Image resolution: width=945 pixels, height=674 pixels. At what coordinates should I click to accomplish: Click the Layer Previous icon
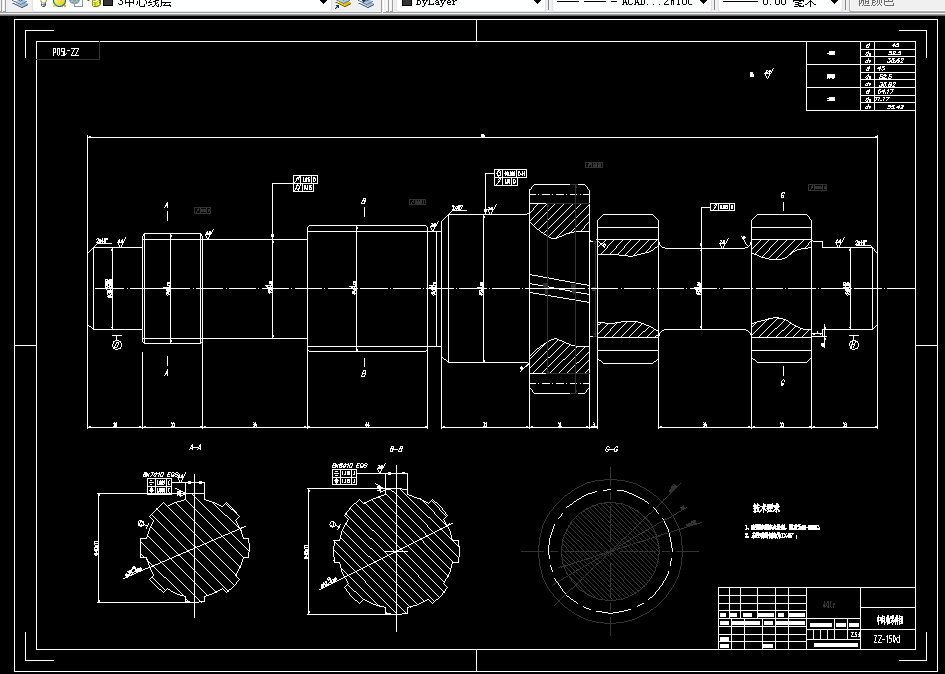[x=366, y=3]
